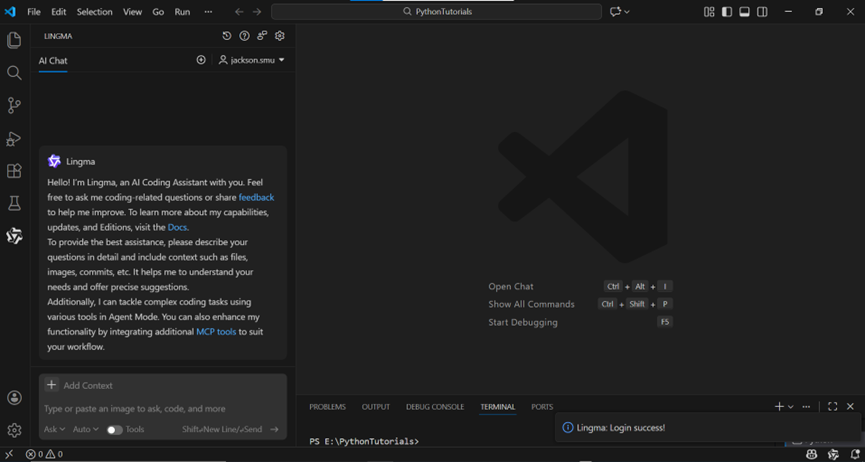Open the View menu
This screenshot has width=865, height=462.
132,12
